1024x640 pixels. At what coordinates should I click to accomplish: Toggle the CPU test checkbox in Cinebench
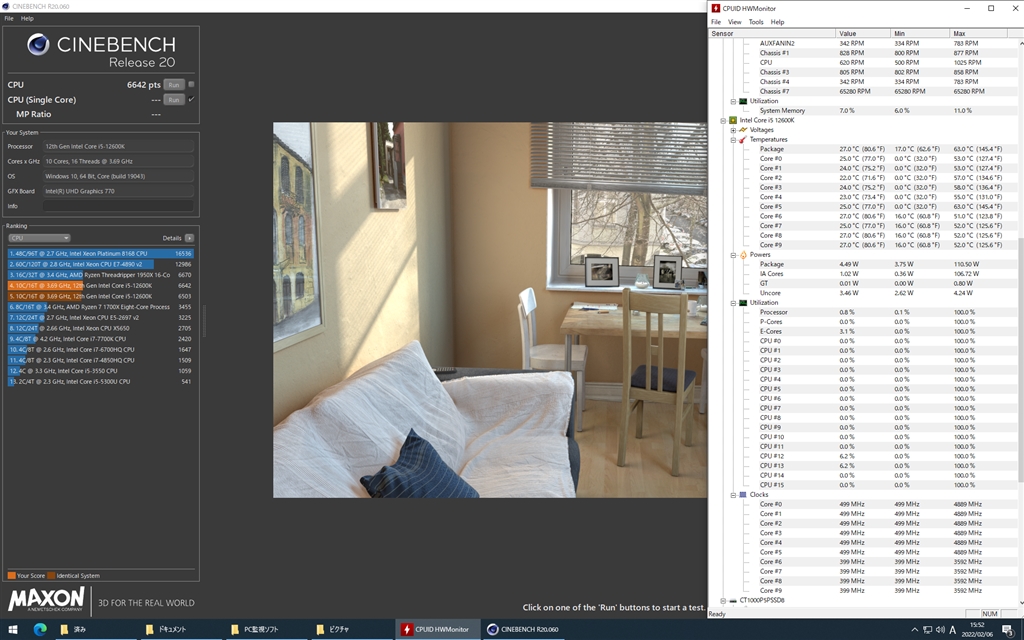191,84
